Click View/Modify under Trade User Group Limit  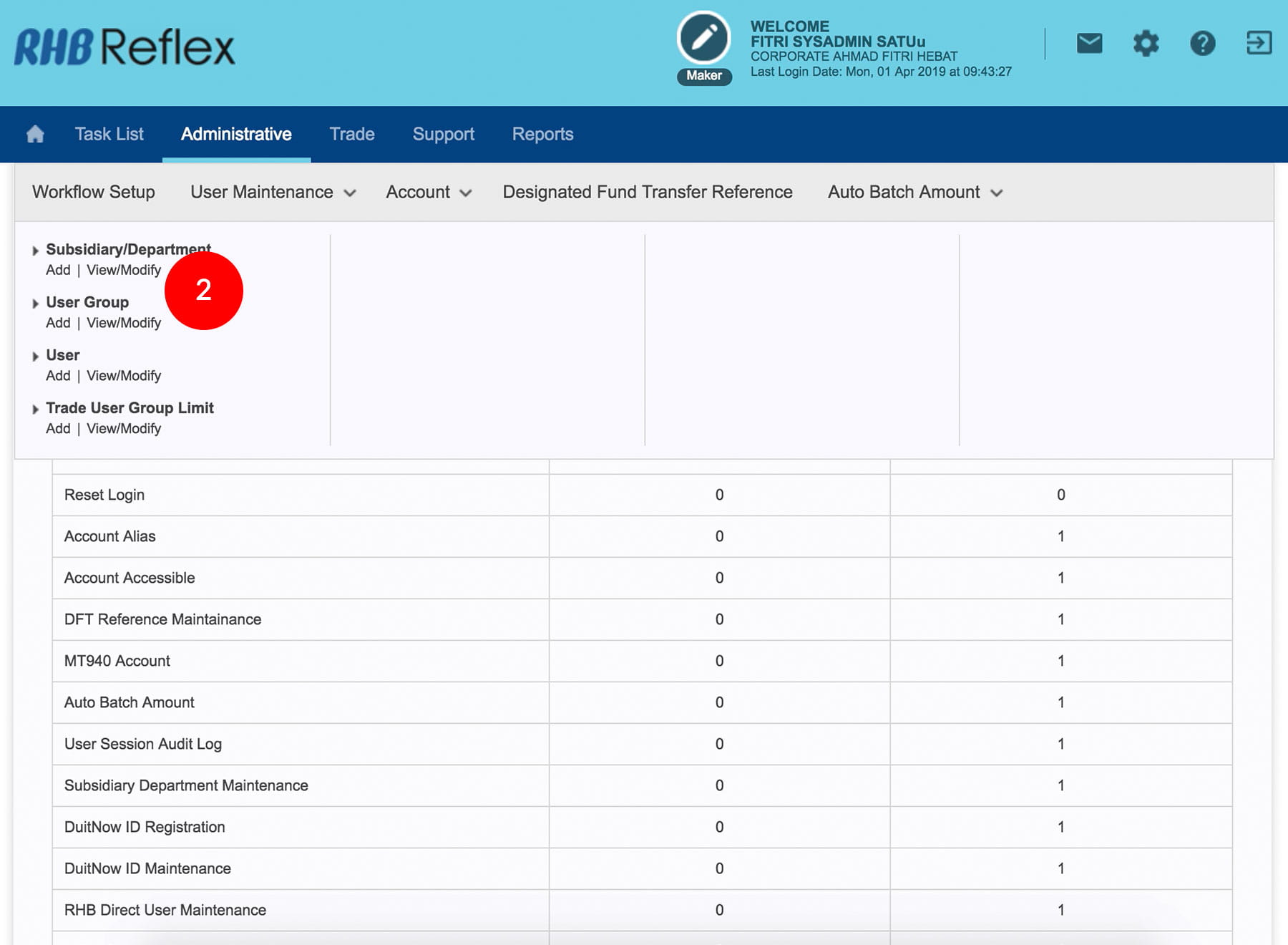[124, 429]
